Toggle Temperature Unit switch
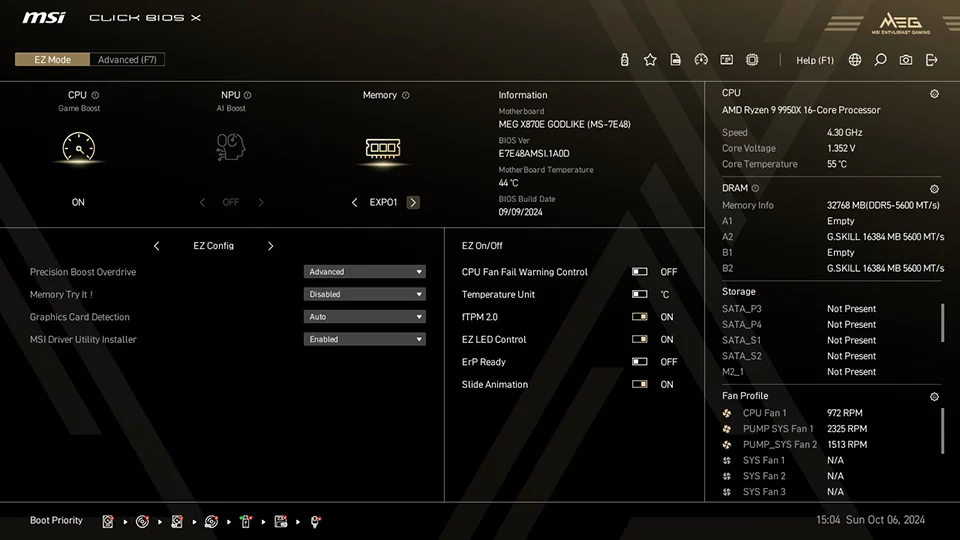Viewport: 960px width, 540px height. pos(639,294)
